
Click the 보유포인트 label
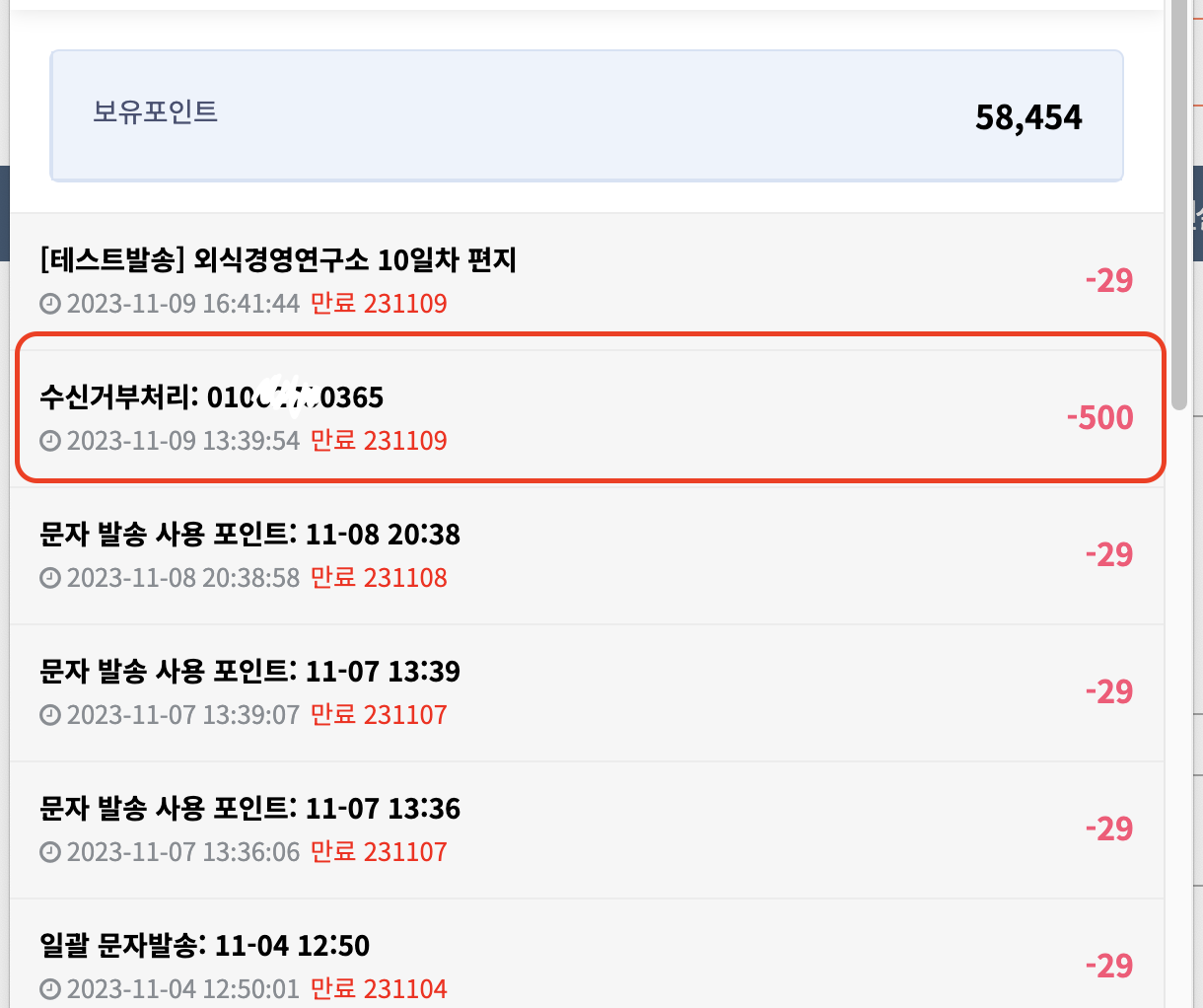[155, 111]
